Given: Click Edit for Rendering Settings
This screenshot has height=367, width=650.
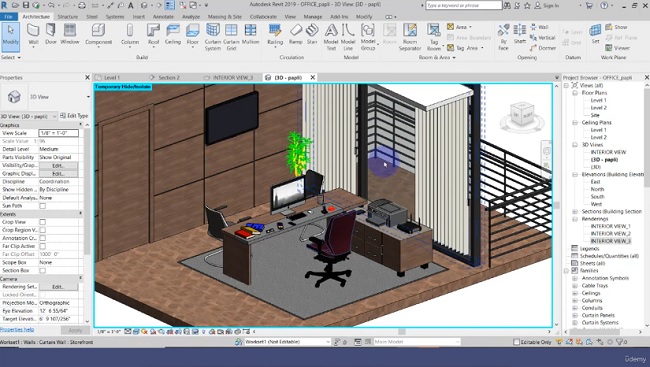Looking at the screenshot, I should tap(58, 287).
